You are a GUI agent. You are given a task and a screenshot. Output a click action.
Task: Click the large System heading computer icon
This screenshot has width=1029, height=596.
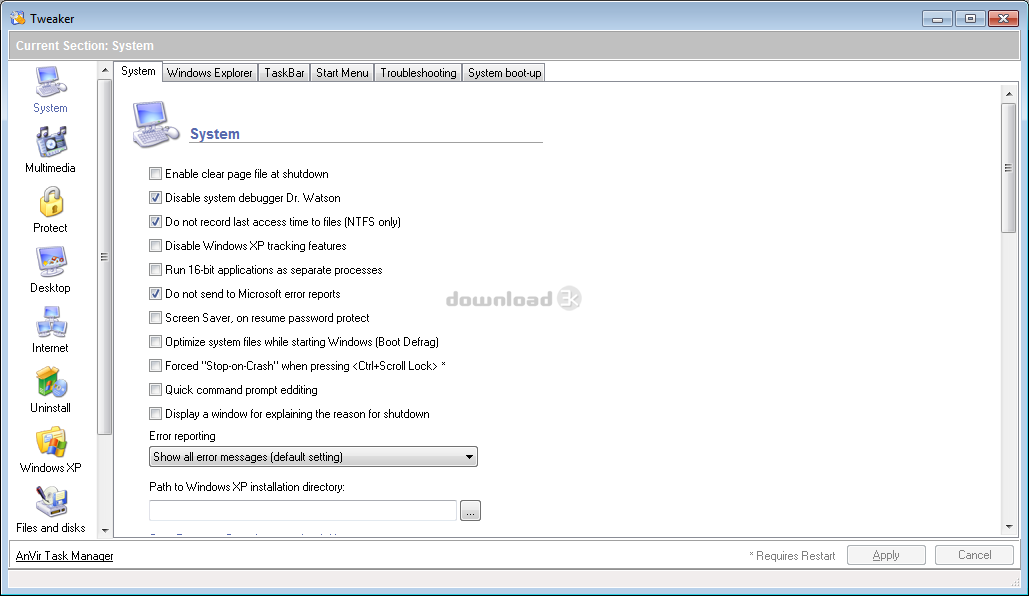click(x=156, y=124)
